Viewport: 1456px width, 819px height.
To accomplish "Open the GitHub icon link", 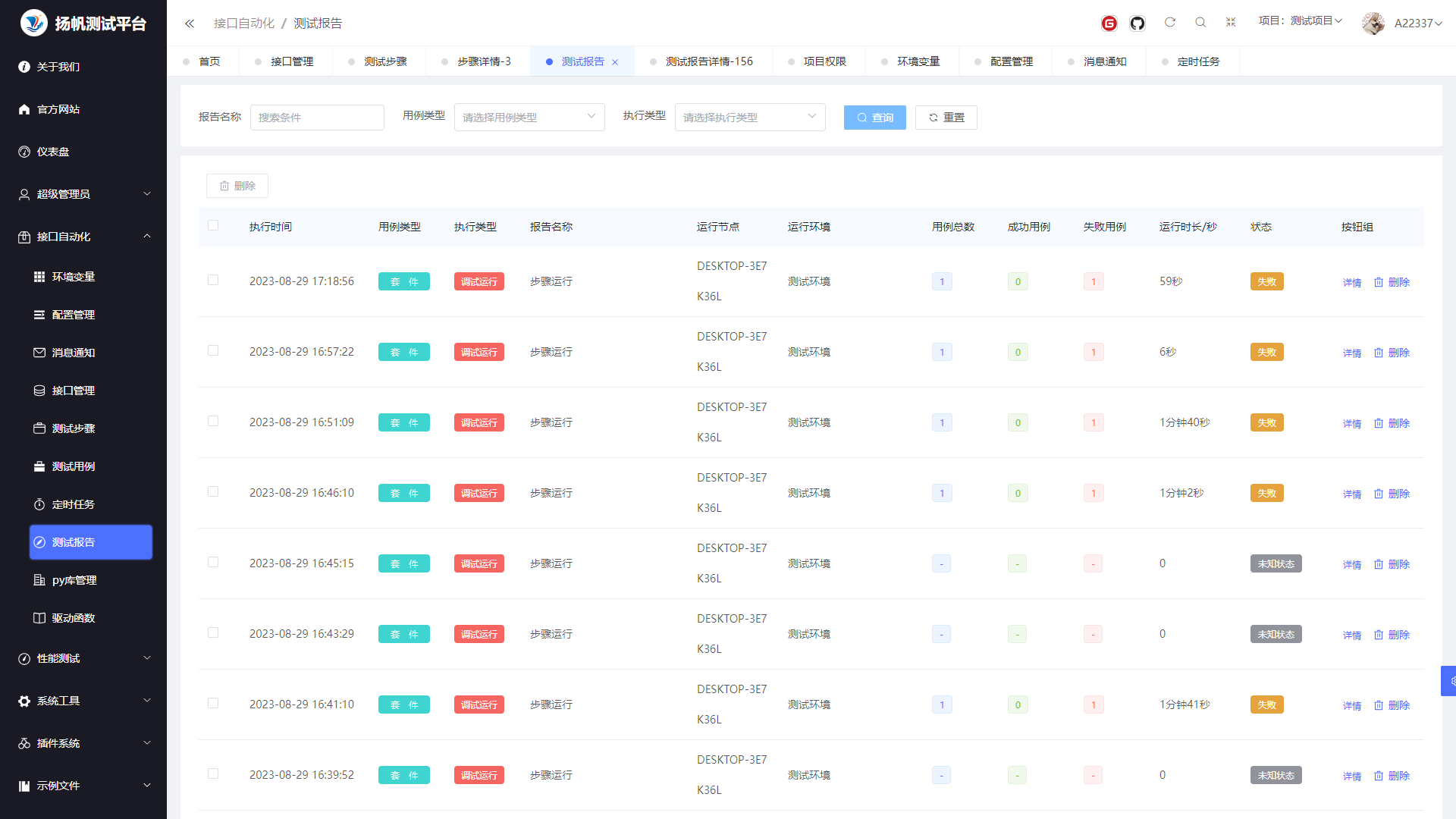I will click(1137, 24).
